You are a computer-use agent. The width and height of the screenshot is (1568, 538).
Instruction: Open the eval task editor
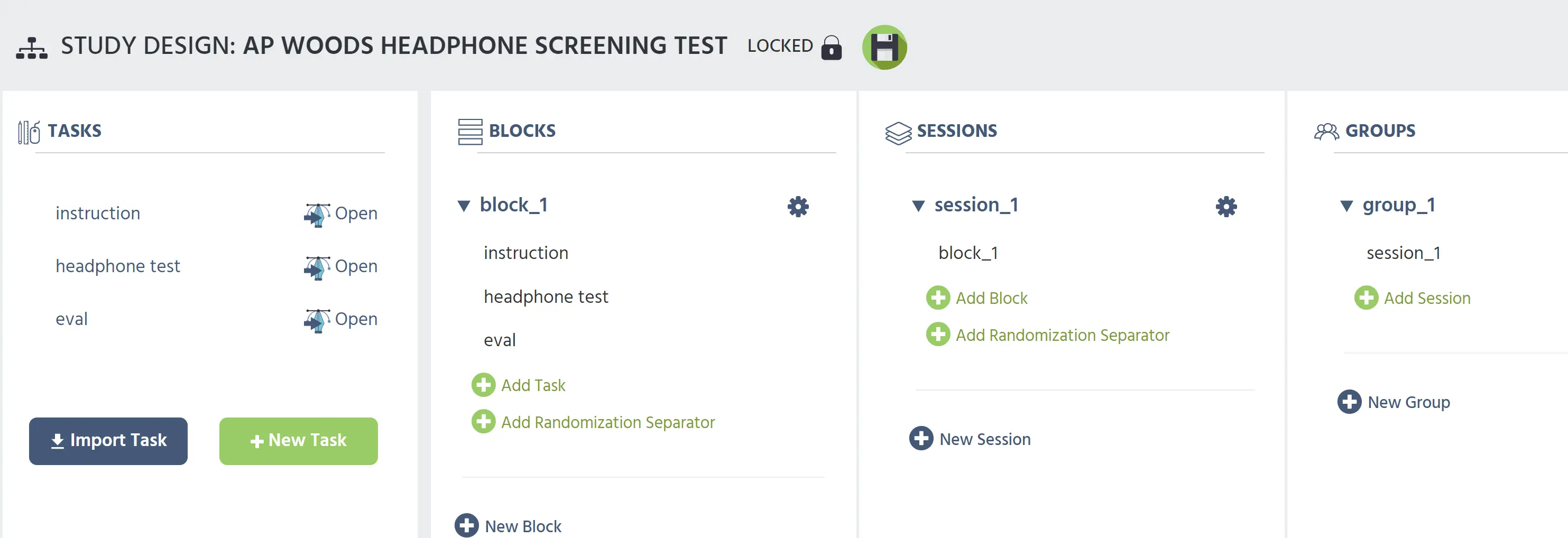click(x=340, y=320)
